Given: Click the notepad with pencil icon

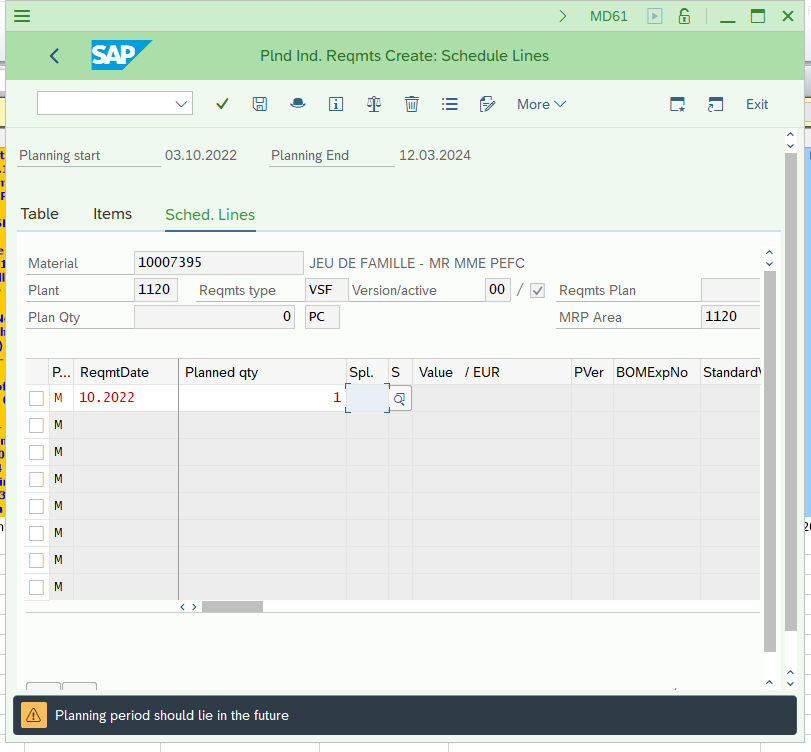Looking at the screenshot, I should click(488, 104).
